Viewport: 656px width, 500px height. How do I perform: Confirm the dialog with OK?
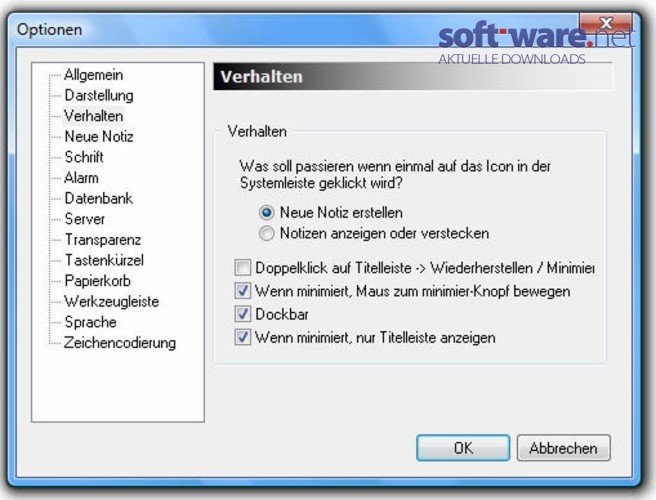click(x=463, y=448)
